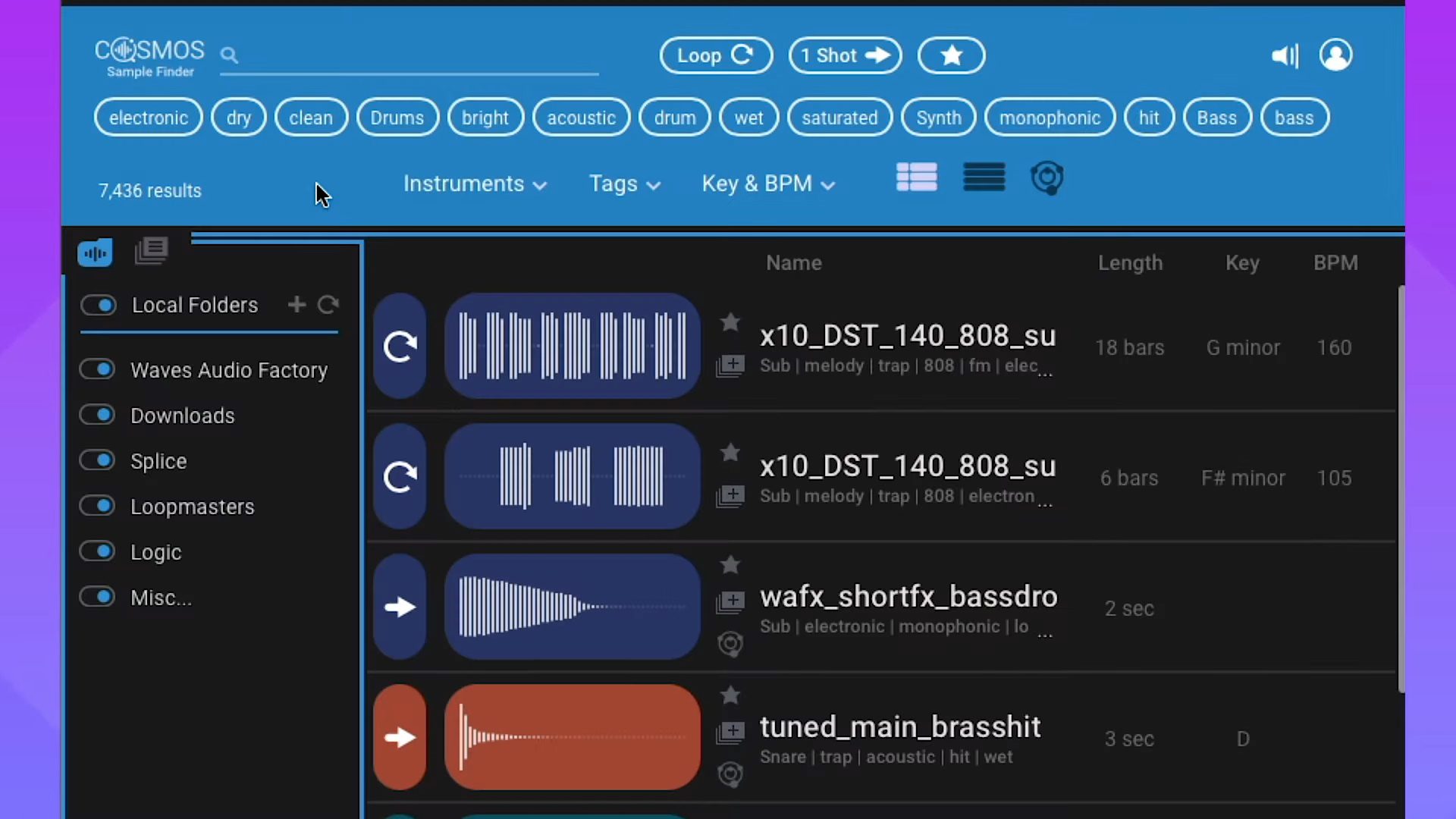Click the speaker volume icon
1456x819 pixels.
pyautogui.click(x=1285, y=55)
